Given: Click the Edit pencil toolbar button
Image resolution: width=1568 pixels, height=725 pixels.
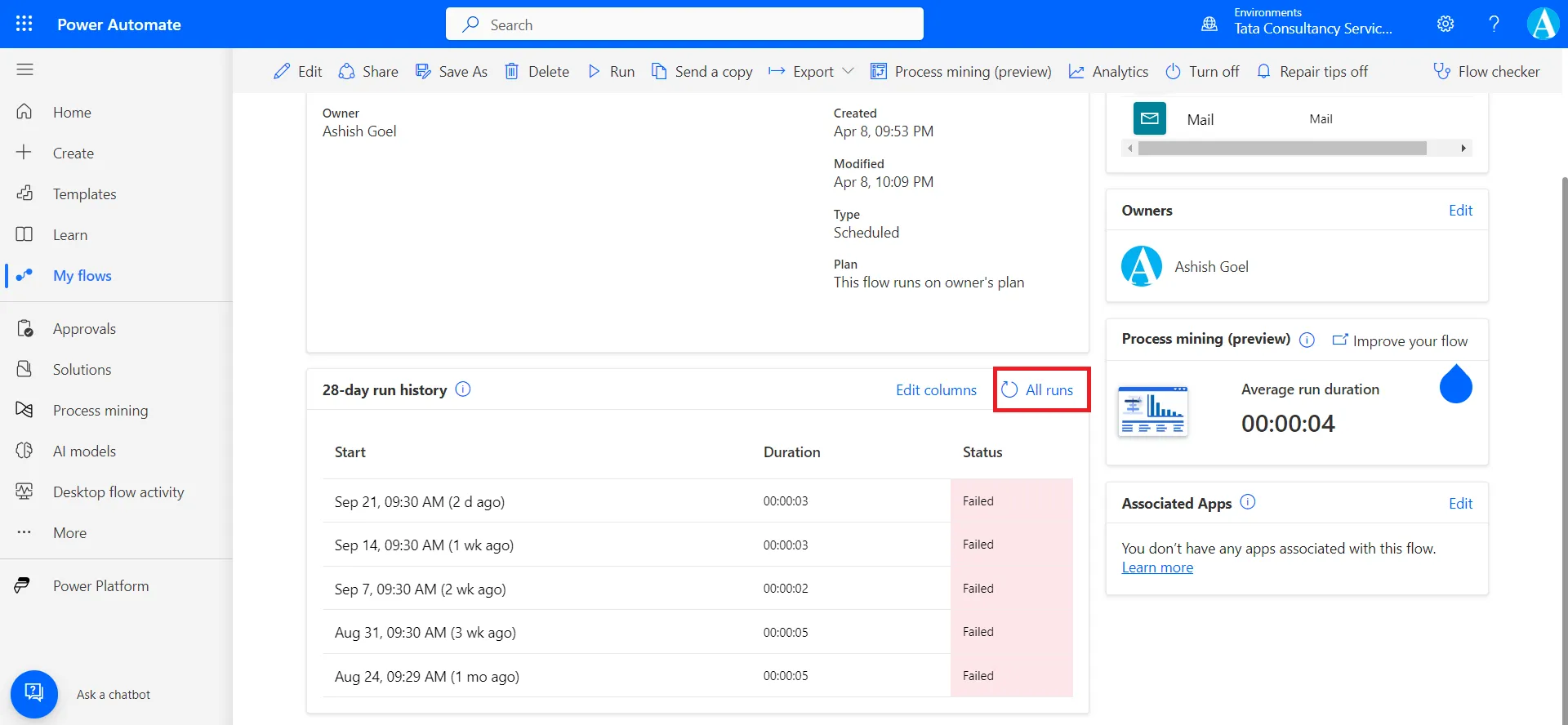Looking at the screenshot, I should click(x=298, y=71).
